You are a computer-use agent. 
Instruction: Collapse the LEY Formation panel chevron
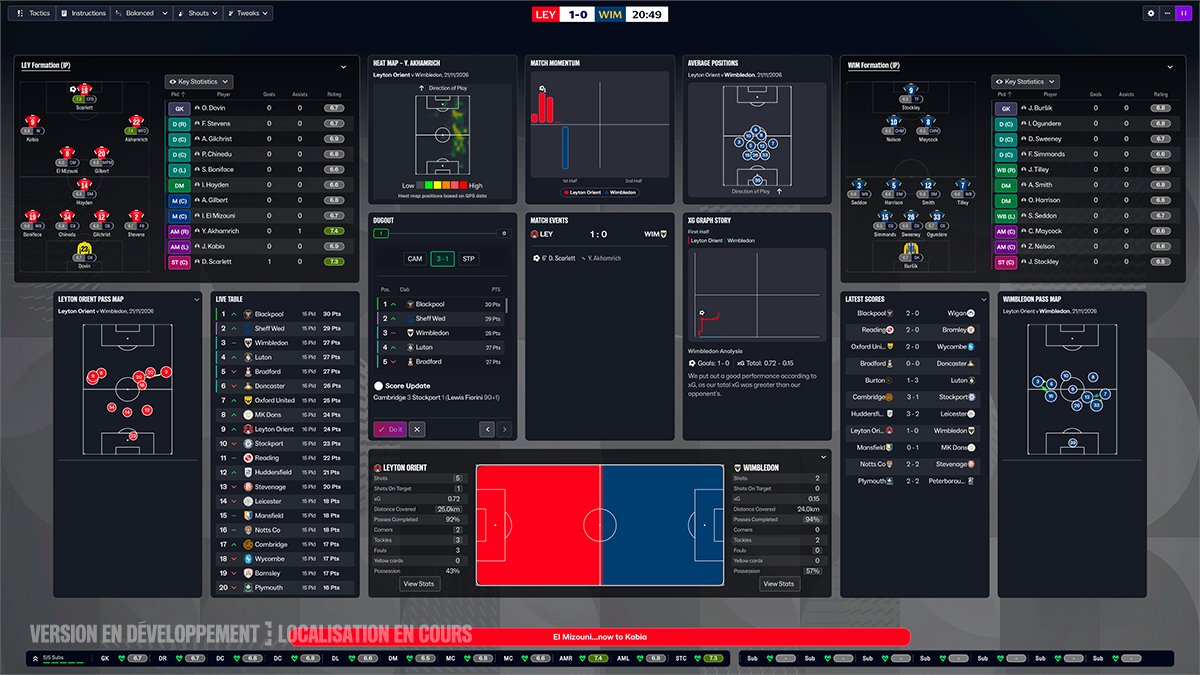pos(343,66)
